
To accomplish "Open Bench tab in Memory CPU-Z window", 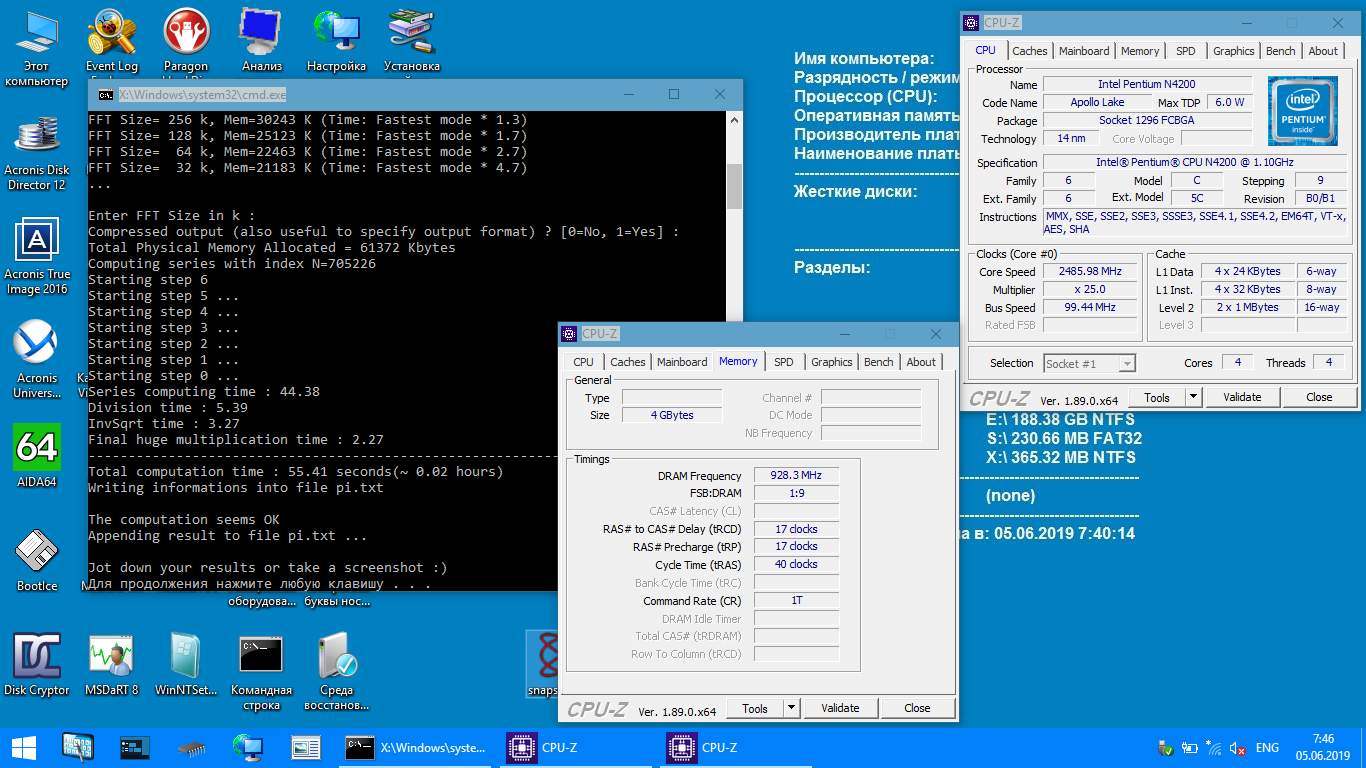I will (x=879, y=362).
